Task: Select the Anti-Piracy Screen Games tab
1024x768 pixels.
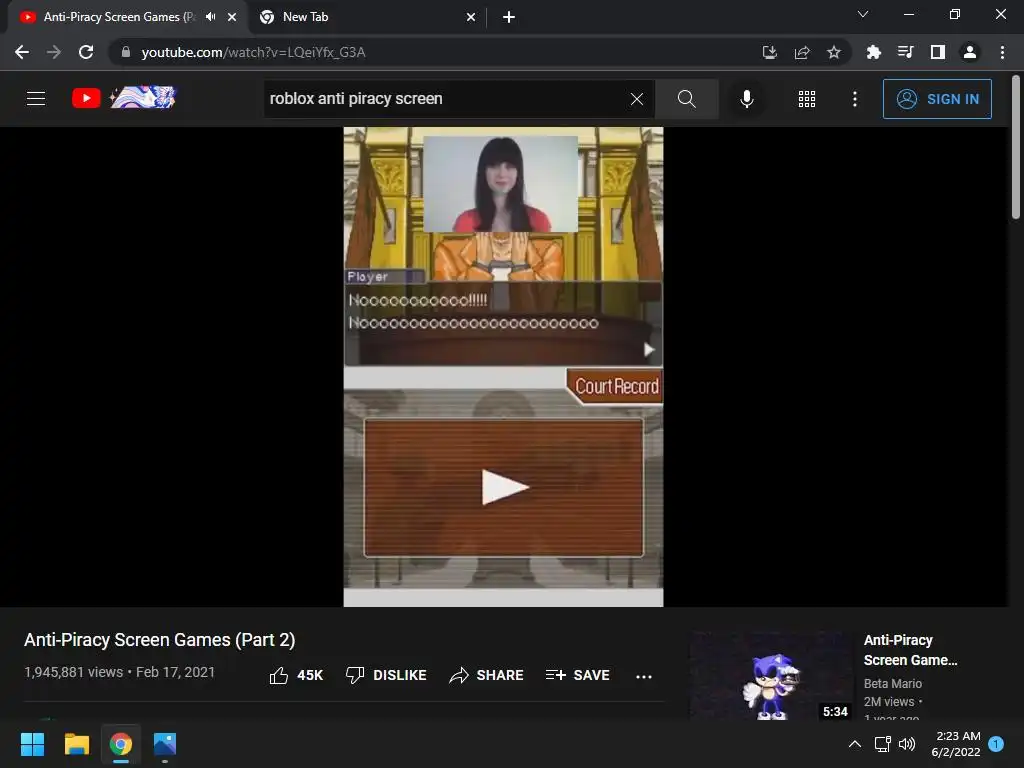Action: pyautogui.click(x=118, y=17)
